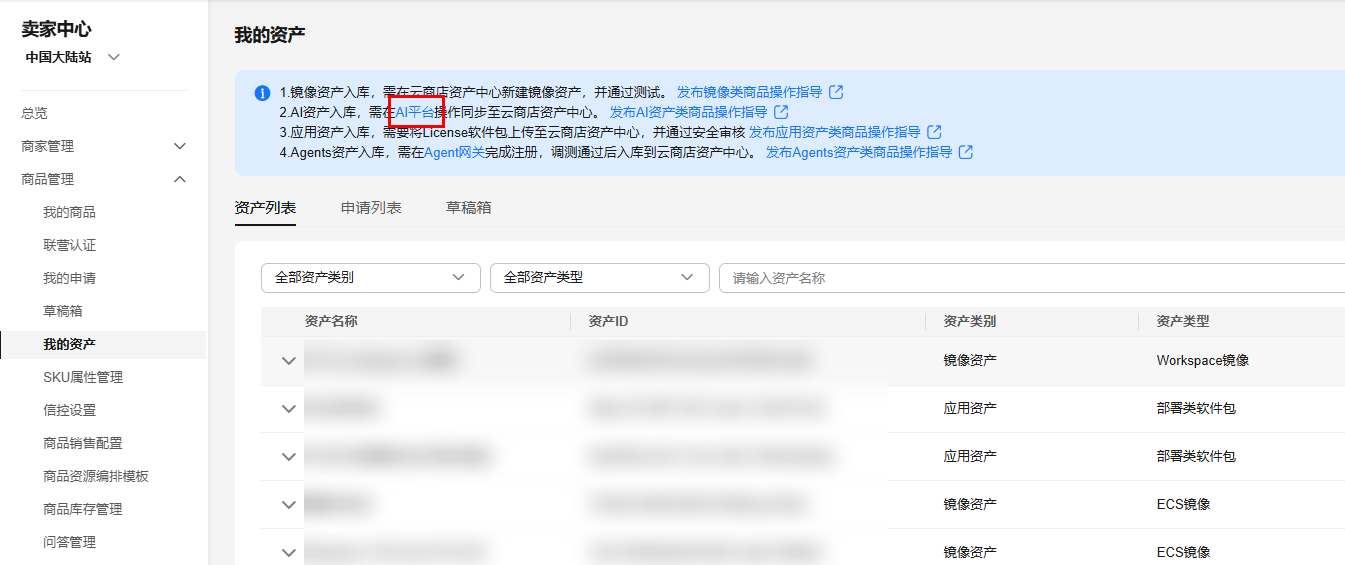Follow the AI平台 link in notice

point(415,112)
